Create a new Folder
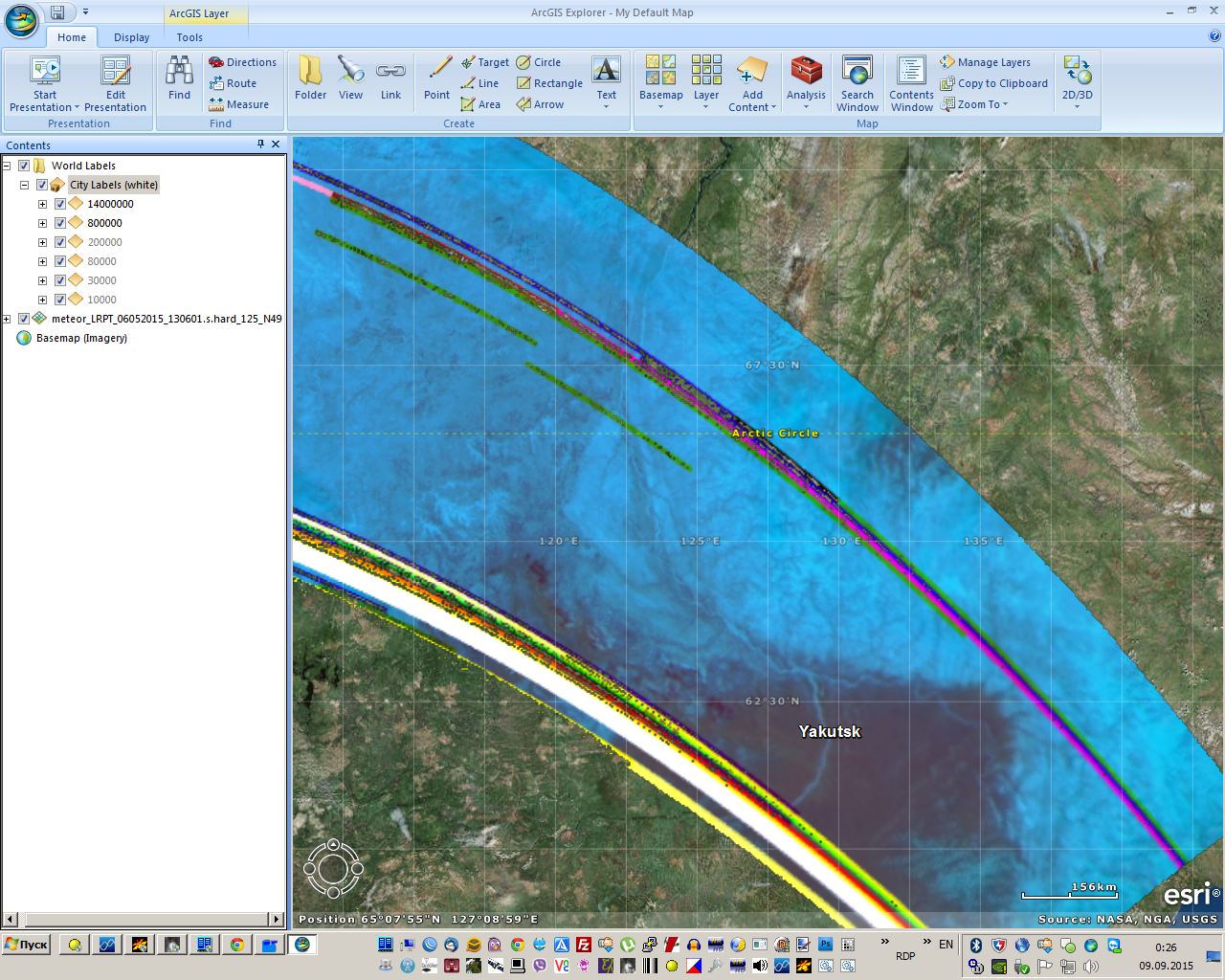 click(x=311, y=78)
